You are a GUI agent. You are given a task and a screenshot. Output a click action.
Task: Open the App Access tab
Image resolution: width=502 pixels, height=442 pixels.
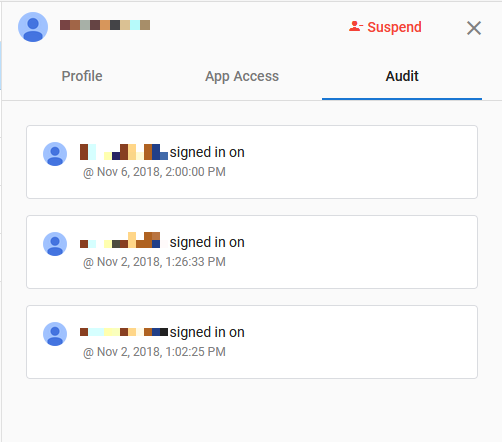click(242, 76)
